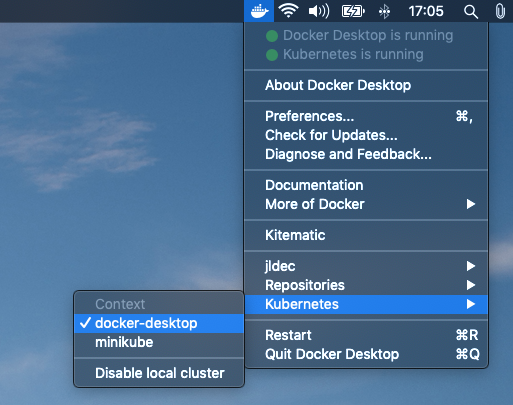Expand the More of Docker submenu
The width and height of the screenshot is (513, 405).
[366, 204]
